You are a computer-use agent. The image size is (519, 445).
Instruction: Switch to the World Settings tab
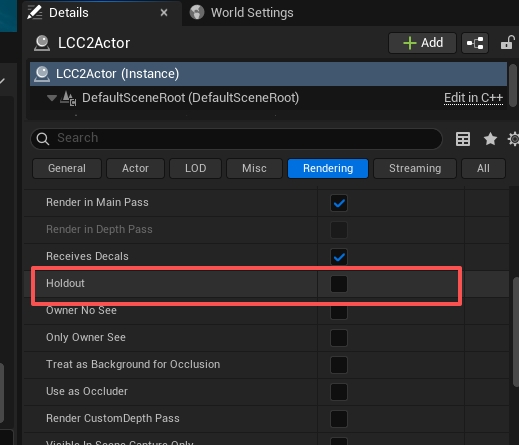click(x=242, y=13)
